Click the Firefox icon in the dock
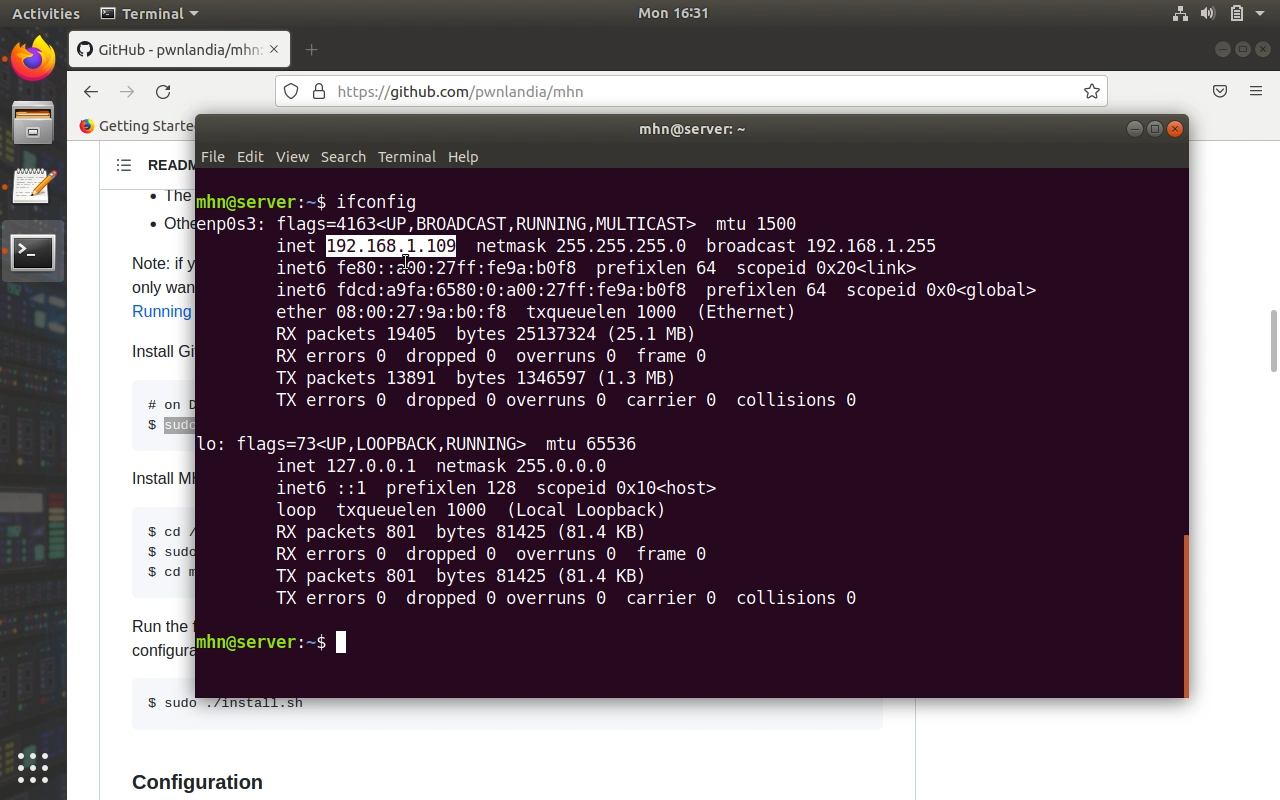The height and width of the screenshot is (800, 1280). point(33,59)
